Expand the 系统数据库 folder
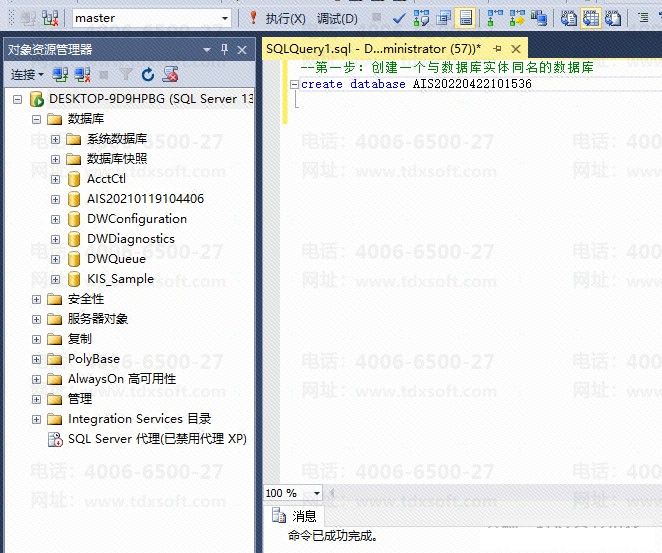The image size is (662, 553). point(55,139)
